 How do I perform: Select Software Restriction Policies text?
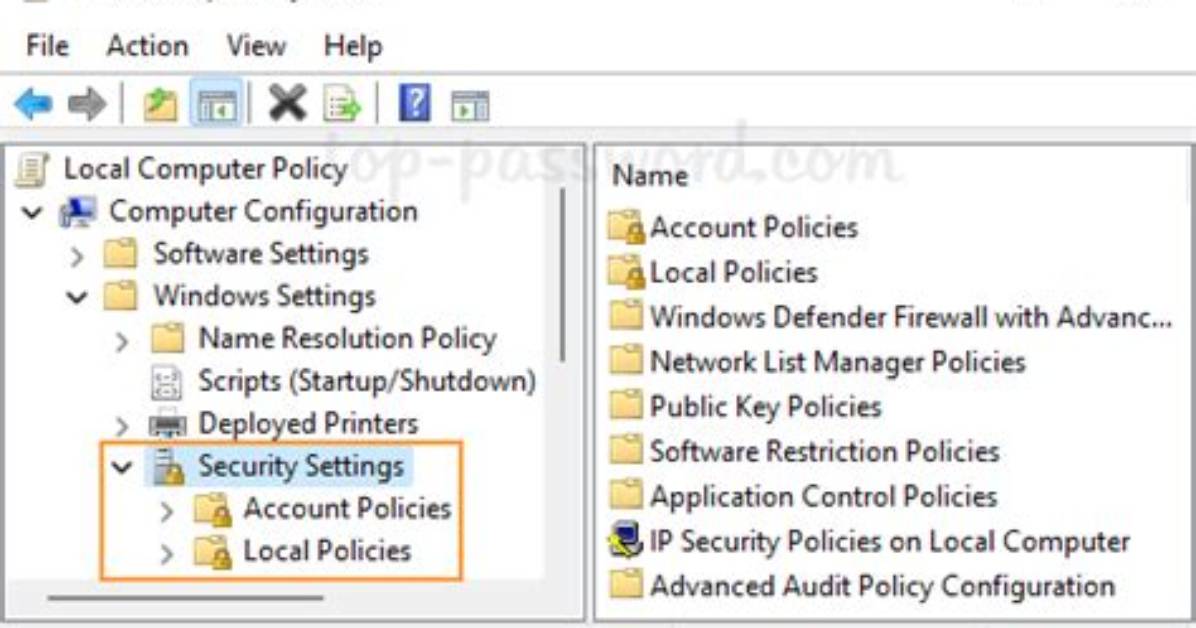click(x=825, y=451)
